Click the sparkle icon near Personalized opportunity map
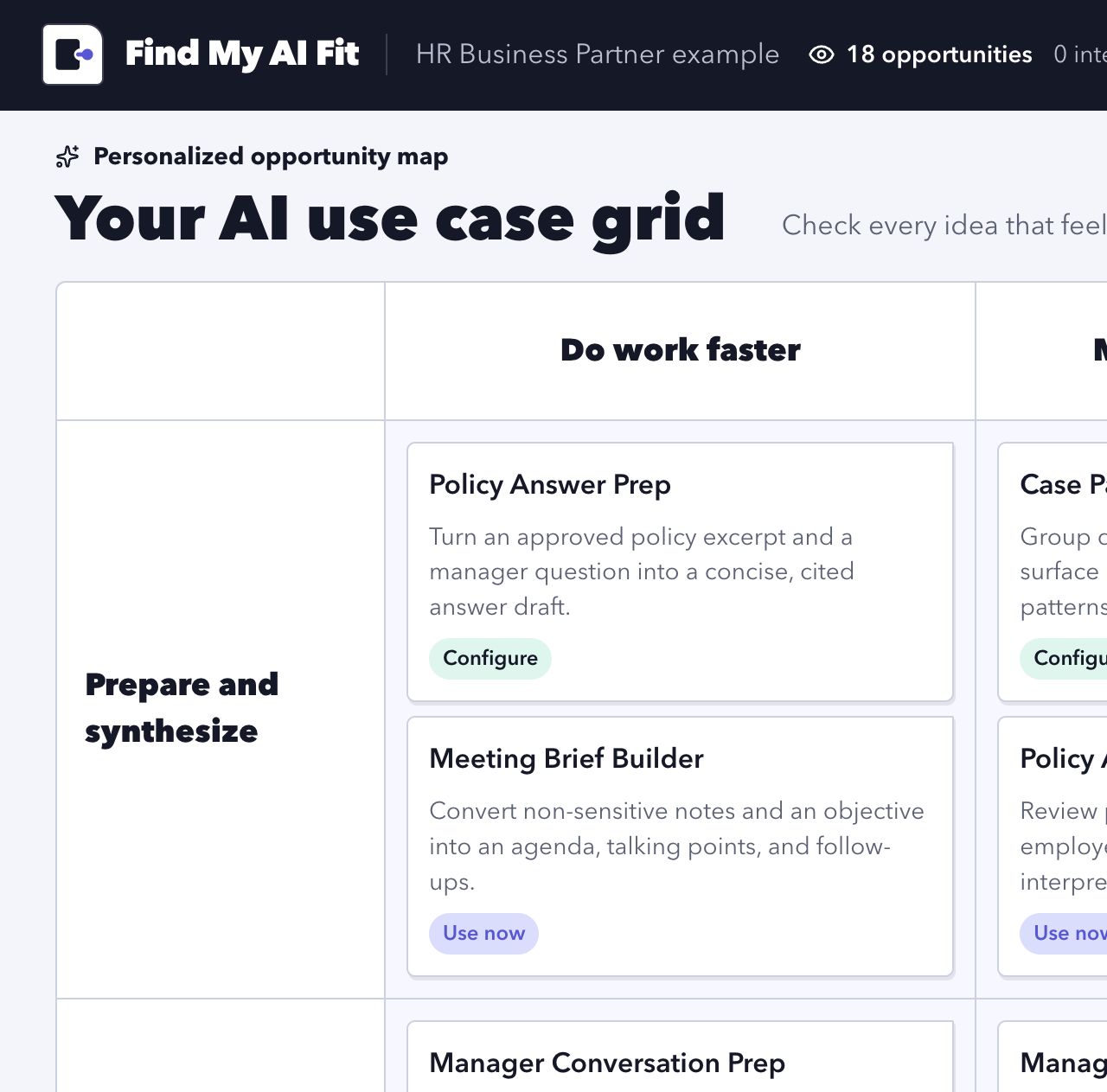Viewport: 1107px width, 1092px height. 67,156
